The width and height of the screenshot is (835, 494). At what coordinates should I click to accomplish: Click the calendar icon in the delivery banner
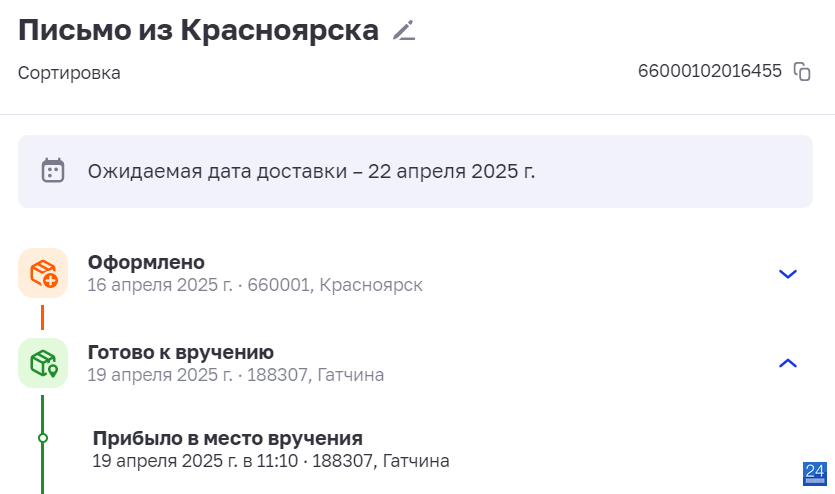[53, 171]
